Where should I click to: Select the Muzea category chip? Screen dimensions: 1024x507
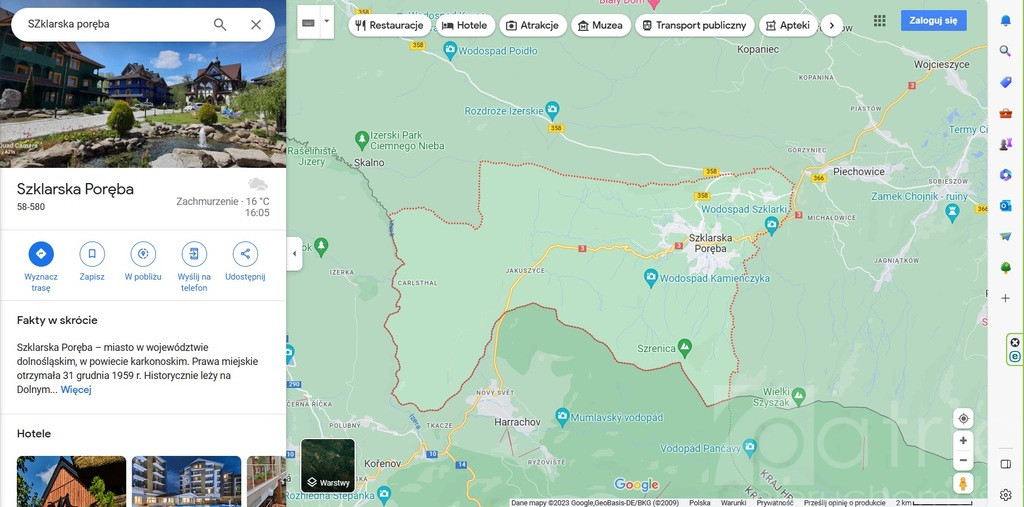(600, 25)
